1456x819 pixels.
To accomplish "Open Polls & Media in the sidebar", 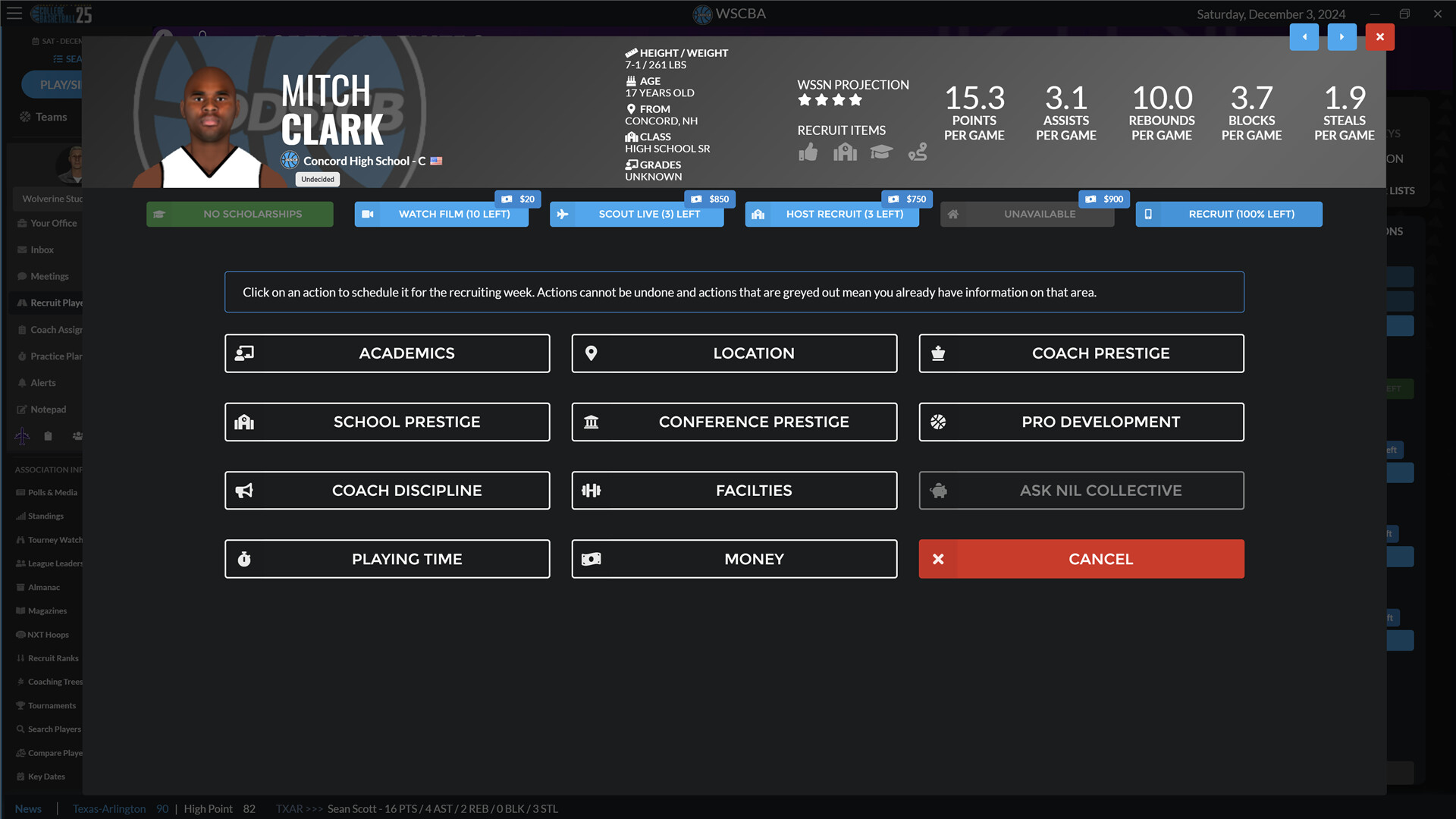I will coord(50,492).
